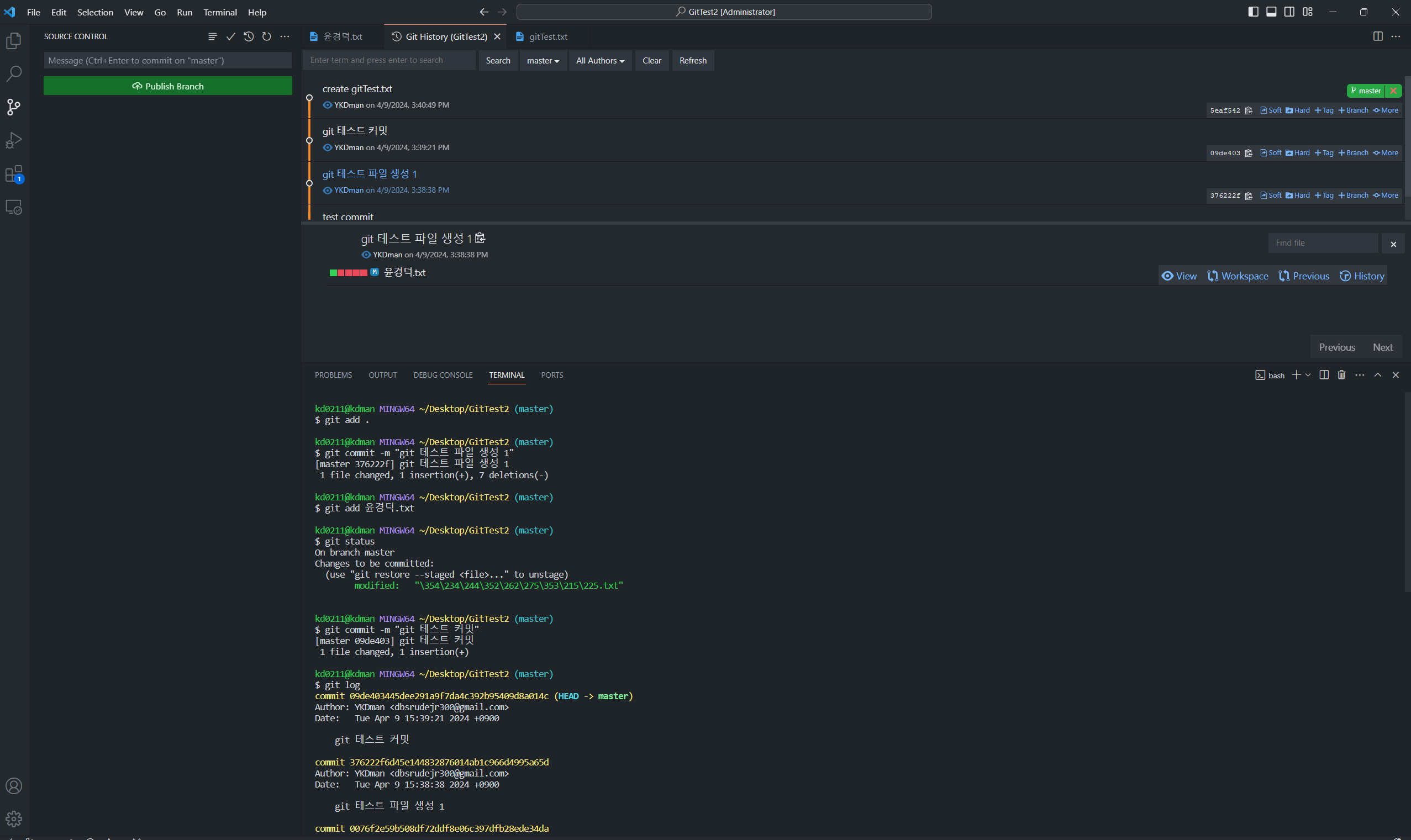Delete the terminal with trash icon
1411x840 pixels.
coord(1341,375)
